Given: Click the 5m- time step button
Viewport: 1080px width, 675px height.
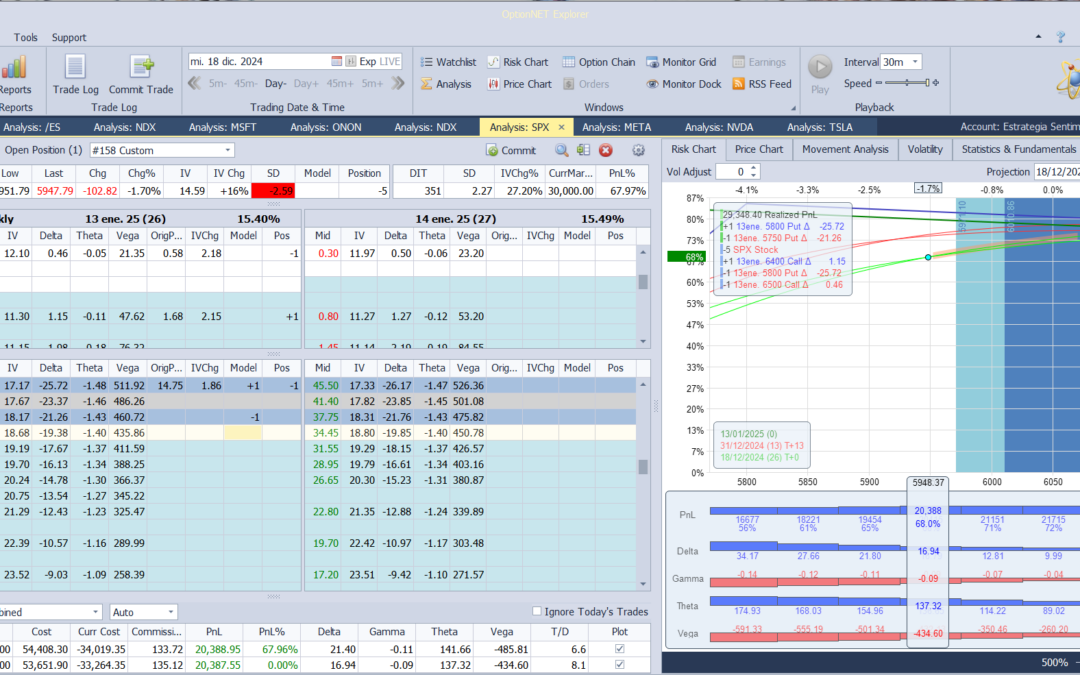Looking at the screenshot, I should tap(218, 83).
